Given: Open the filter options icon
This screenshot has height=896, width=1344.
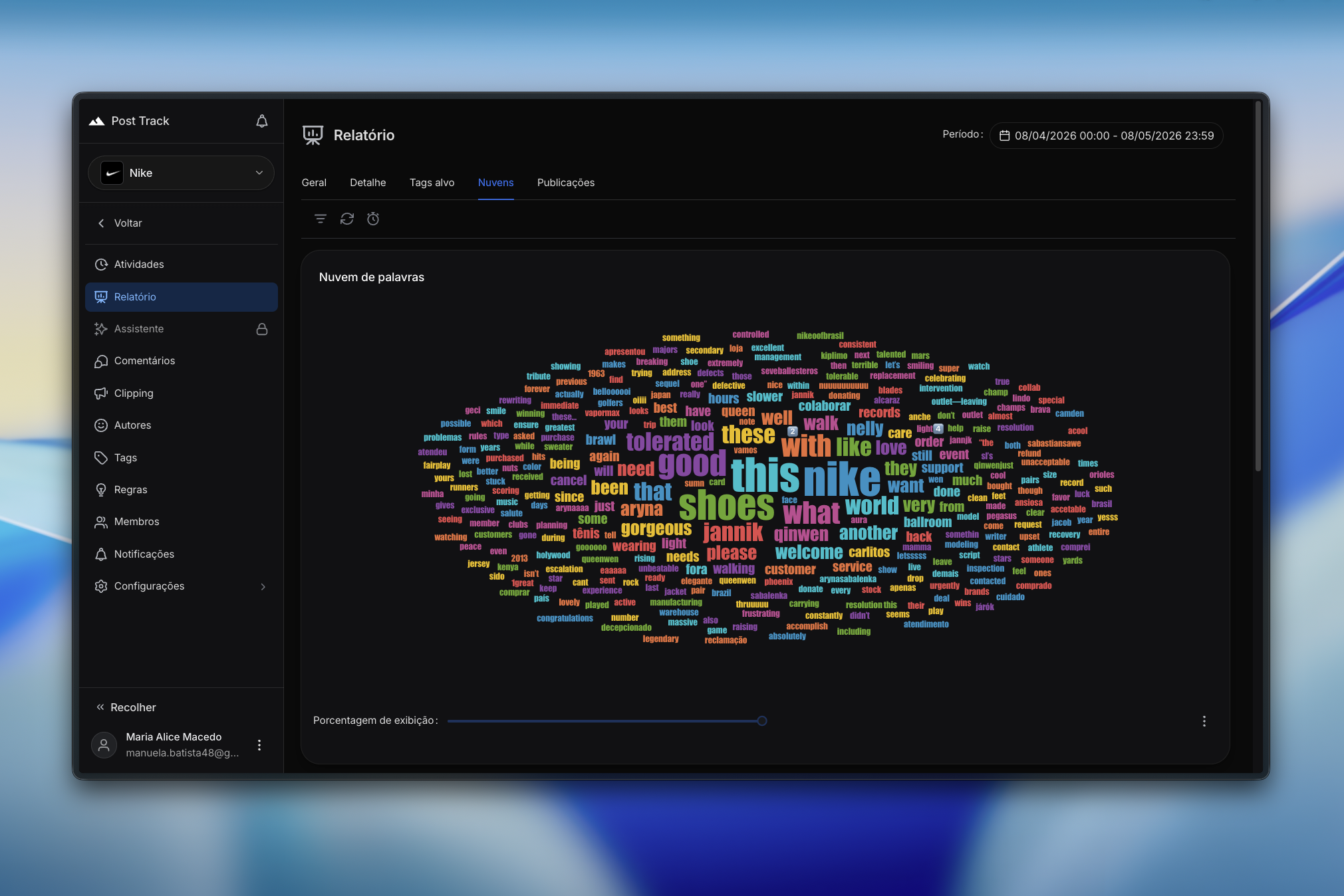Looking at the screenshot, I should coord(321,219).
